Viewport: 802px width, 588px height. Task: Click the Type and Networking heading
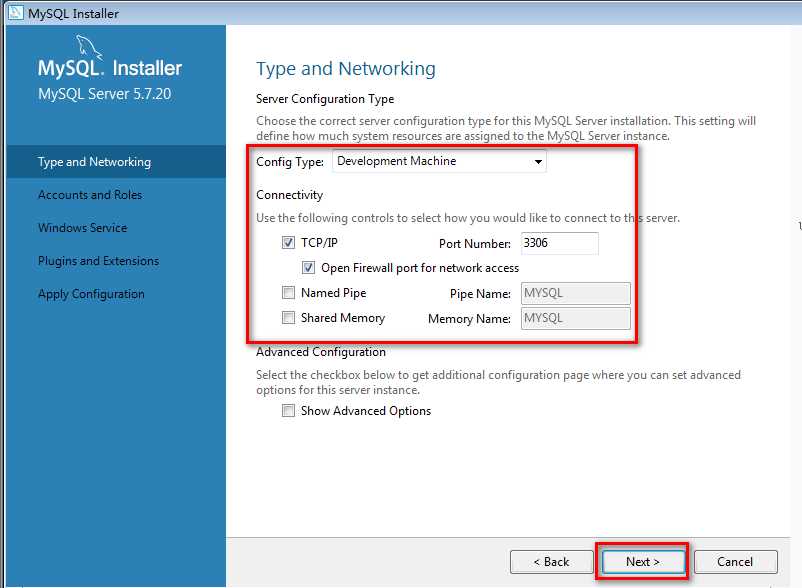coord(346,69)
